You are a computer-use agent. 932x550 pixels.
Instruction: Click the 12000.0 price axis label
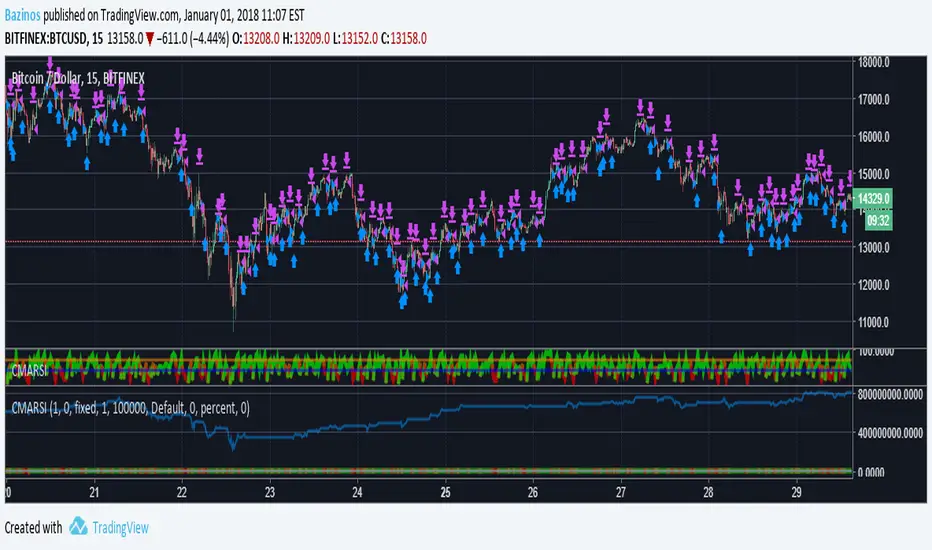point(873,285)
